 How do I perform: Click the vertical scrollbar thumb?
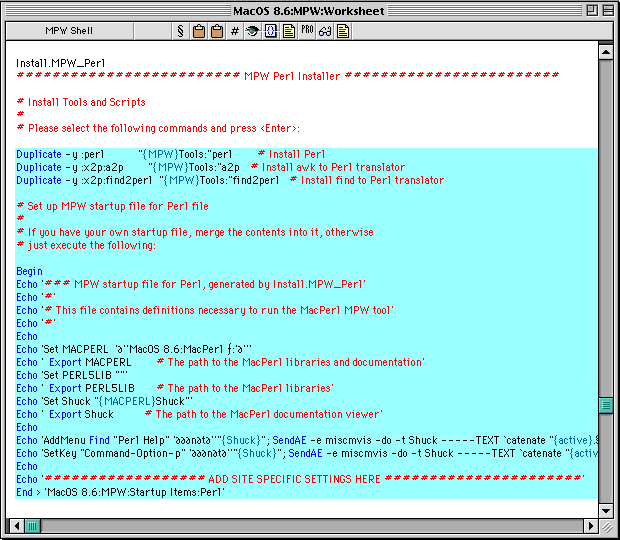pyautogui.click(x=606, y=405)
